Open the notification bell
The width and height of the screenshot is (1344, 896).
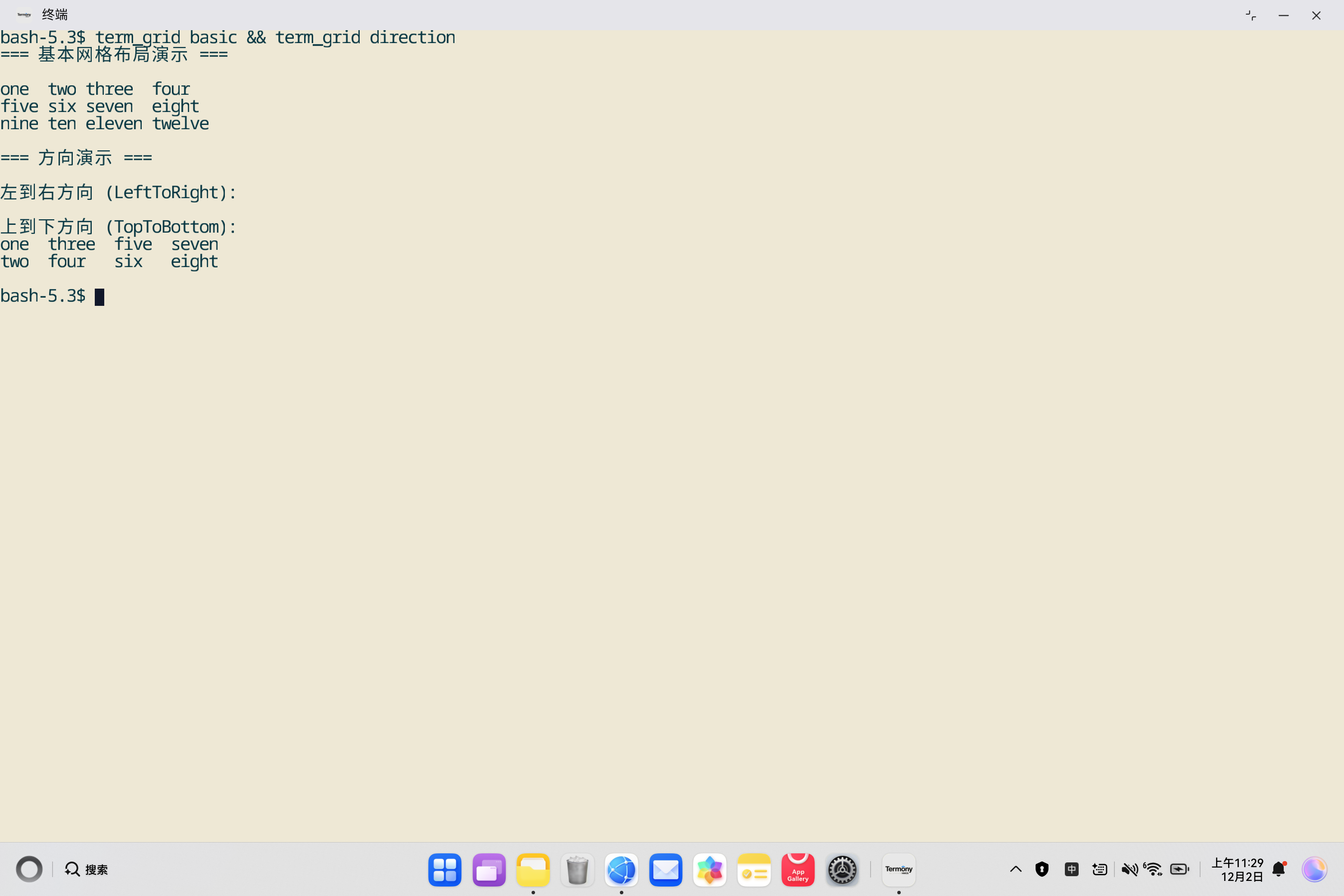coord(1279,869)
